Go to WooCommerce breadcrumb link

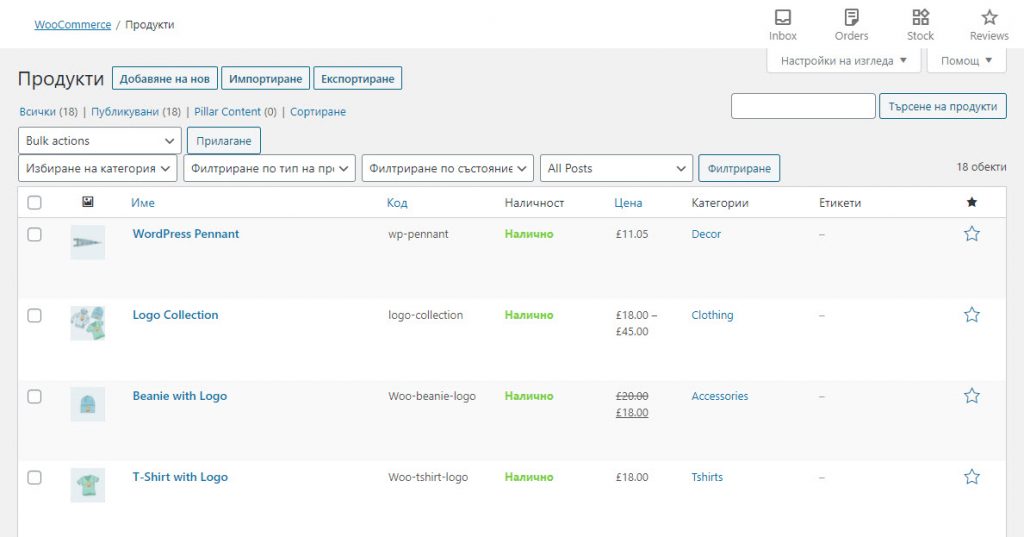point(72,25)
